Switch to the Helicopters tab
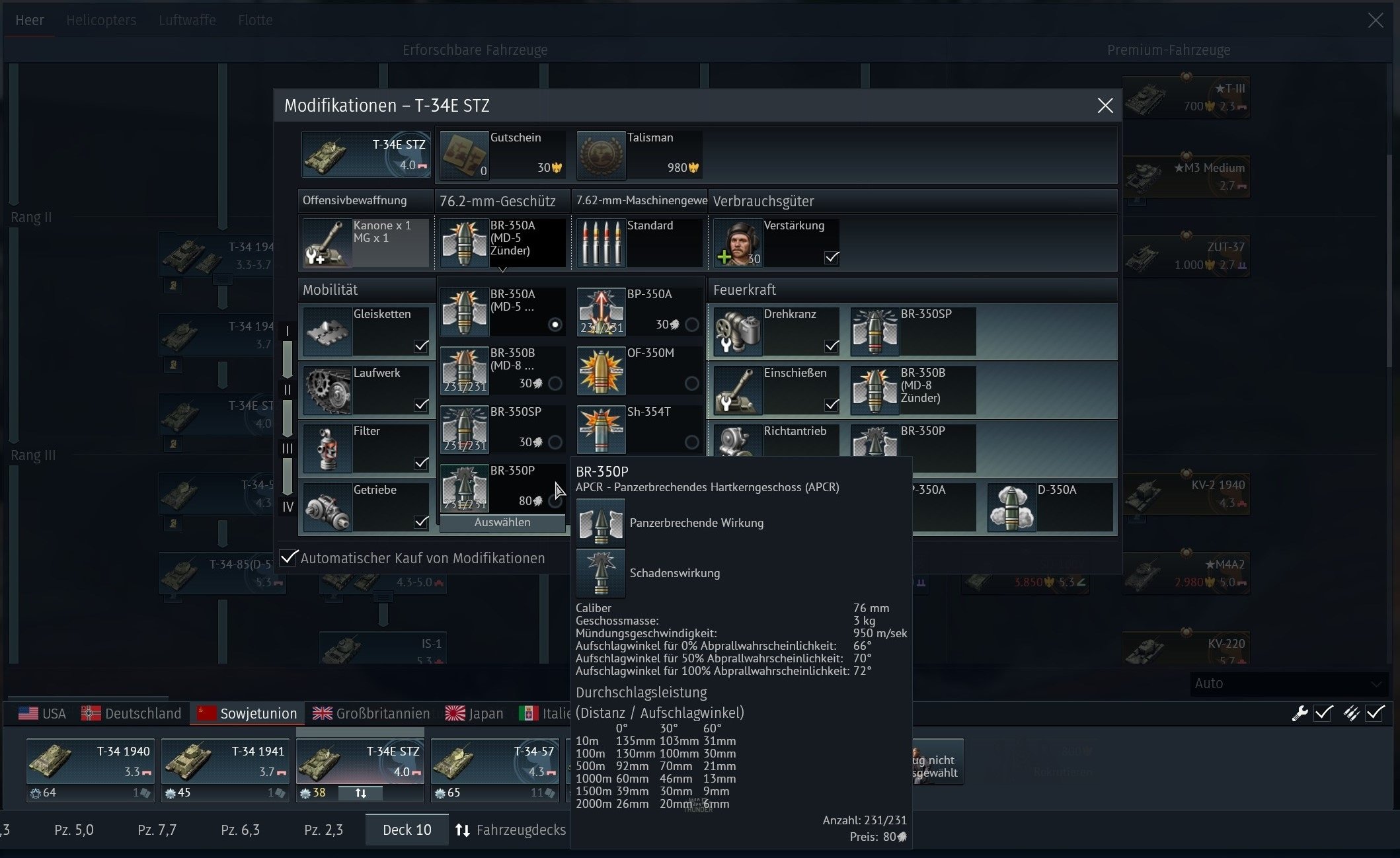This screenshot has height=858, width=1400. tap(101, 20)
